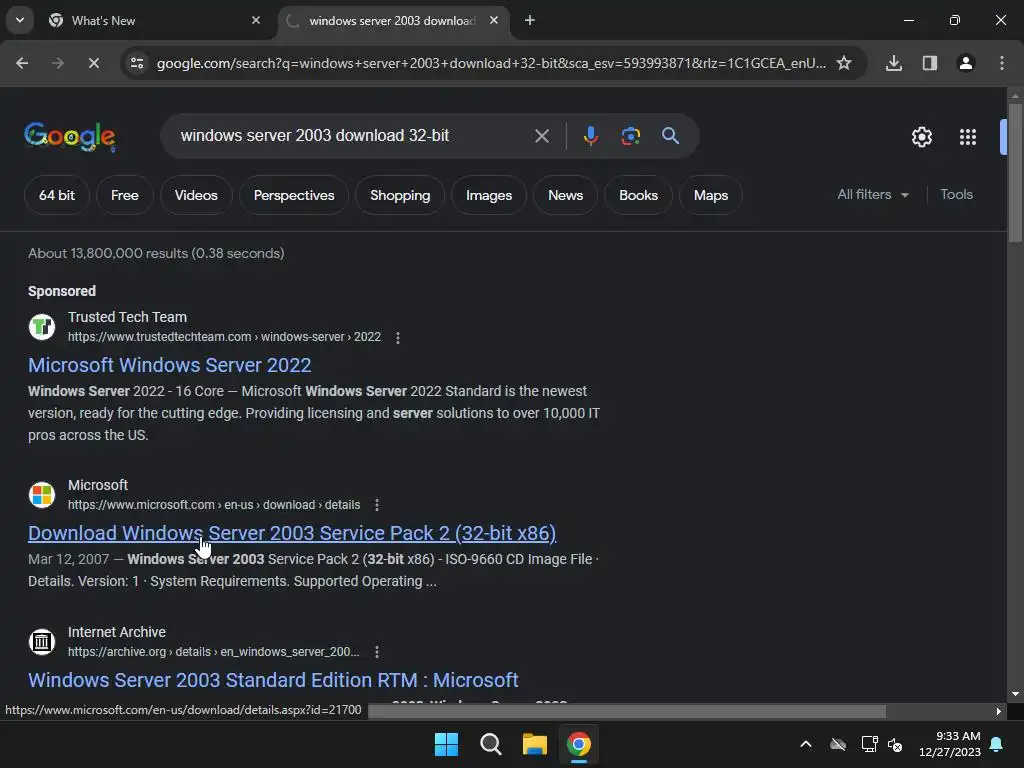Open the Chrome profile icon
This screenshot has width=1024, height=768.
point(966,63)
